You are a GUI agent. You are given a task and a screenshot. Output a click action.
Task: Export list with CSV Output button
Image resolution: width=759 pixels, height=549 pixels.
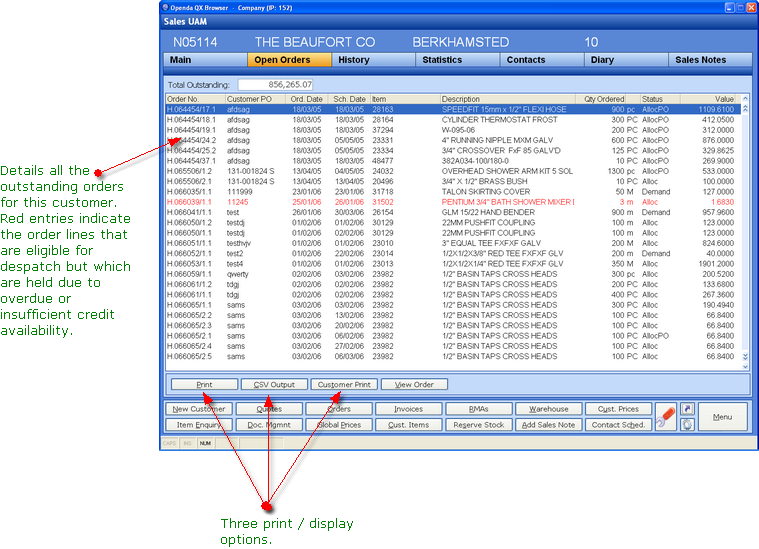(274, 384)
